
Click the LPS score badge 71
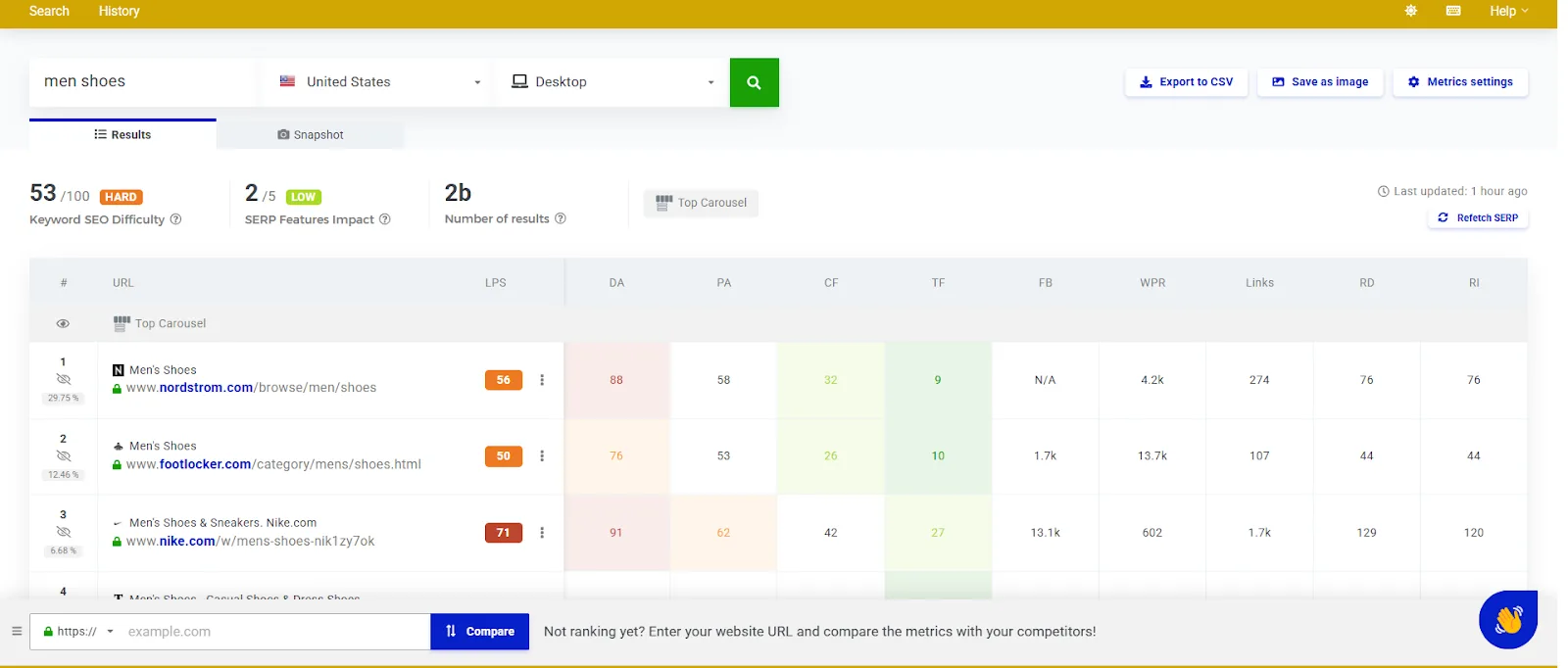point(503,533)
